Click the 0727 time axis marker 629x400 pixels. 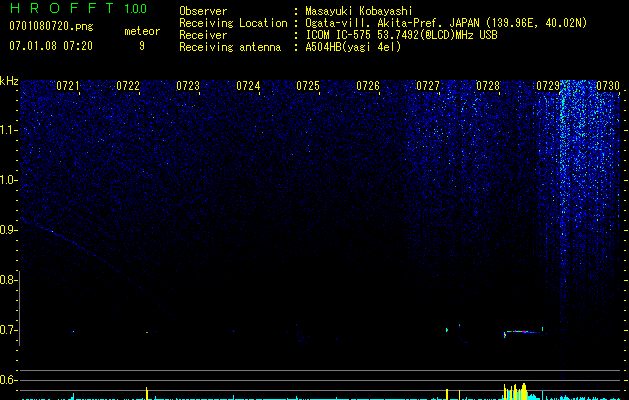click(428, 86)
